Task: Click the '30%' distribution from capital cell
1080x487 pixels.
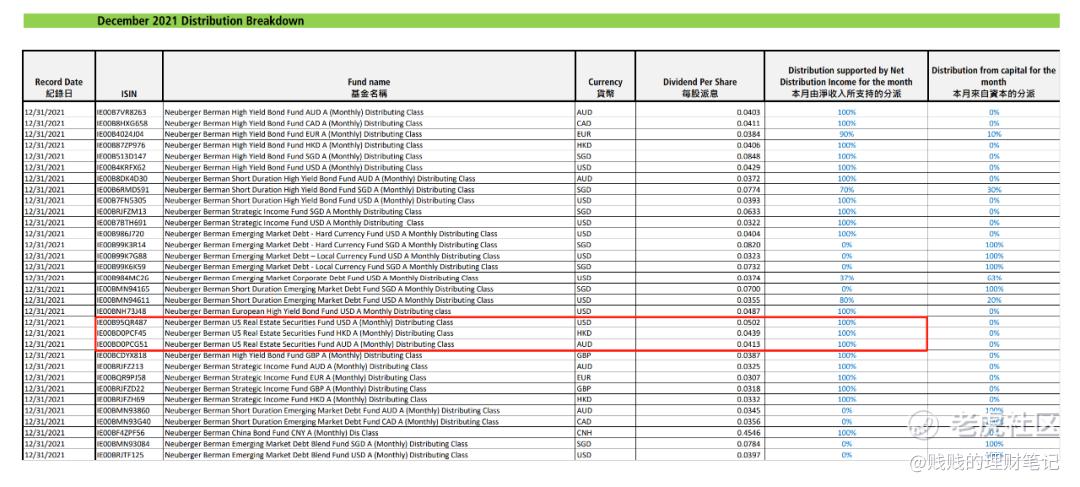Action: [x=994, y=189]
